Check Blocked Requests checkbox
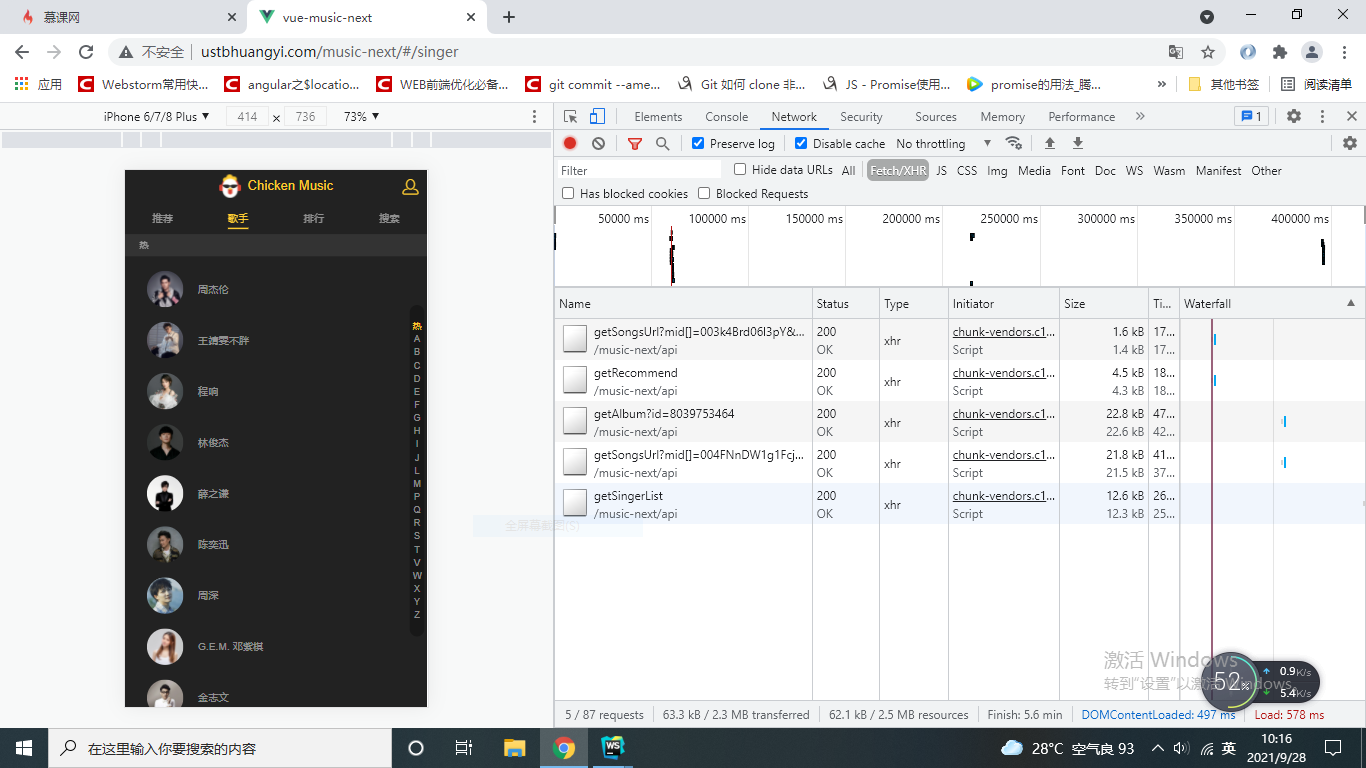The width and height of the screenshot is (1366, 768). pyautogui.click(x=704, y=193)
